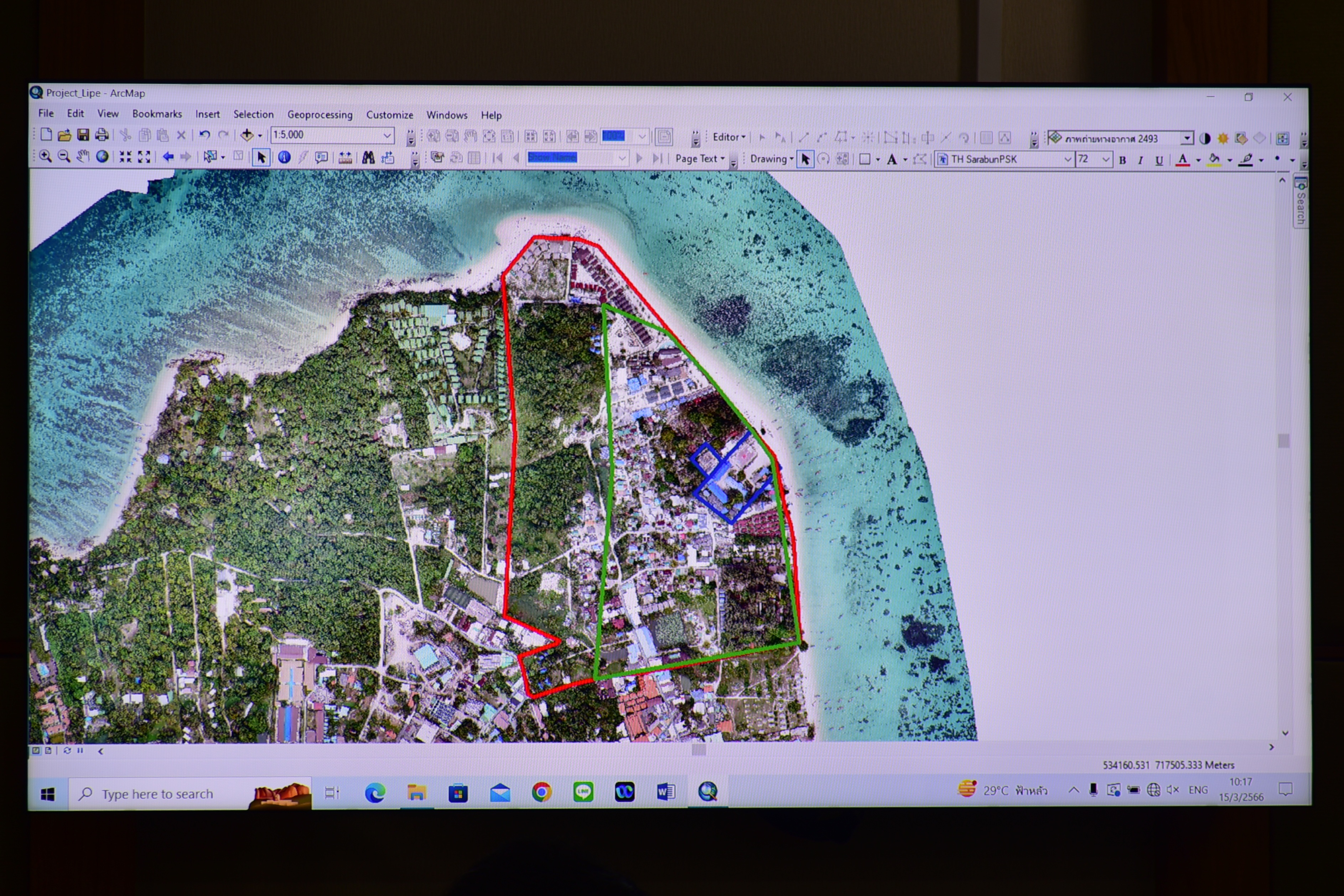Select the Zoom In tool
Screen dimensions: 1344x896
pyautogui.click(x=45, y=156)
